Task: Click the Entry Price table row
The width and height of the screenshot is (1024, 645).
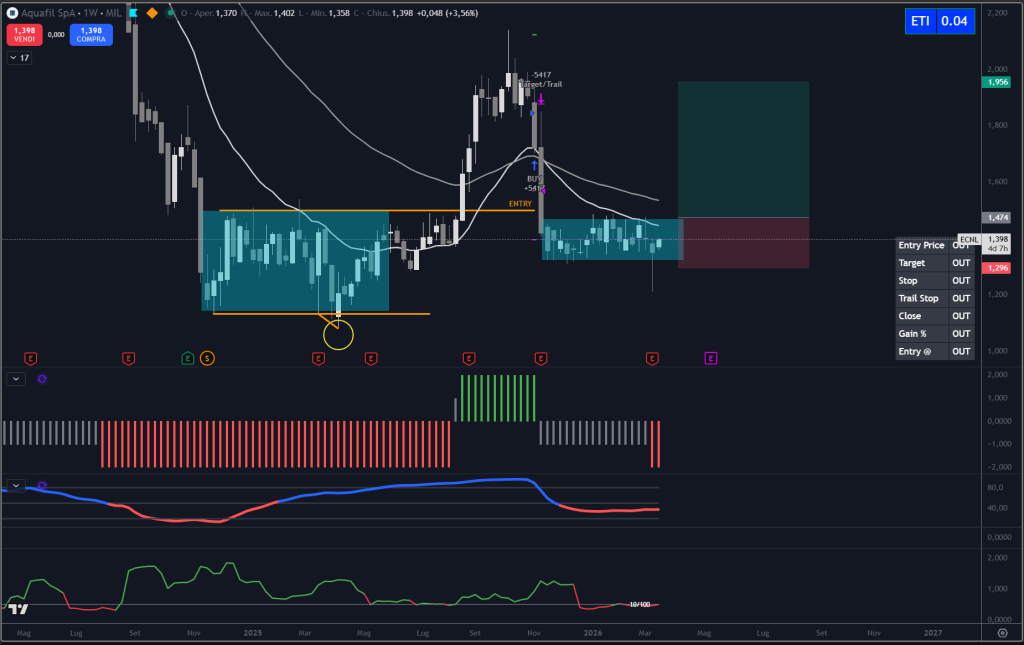Action: pyautogui.click(x=935, y=245)
